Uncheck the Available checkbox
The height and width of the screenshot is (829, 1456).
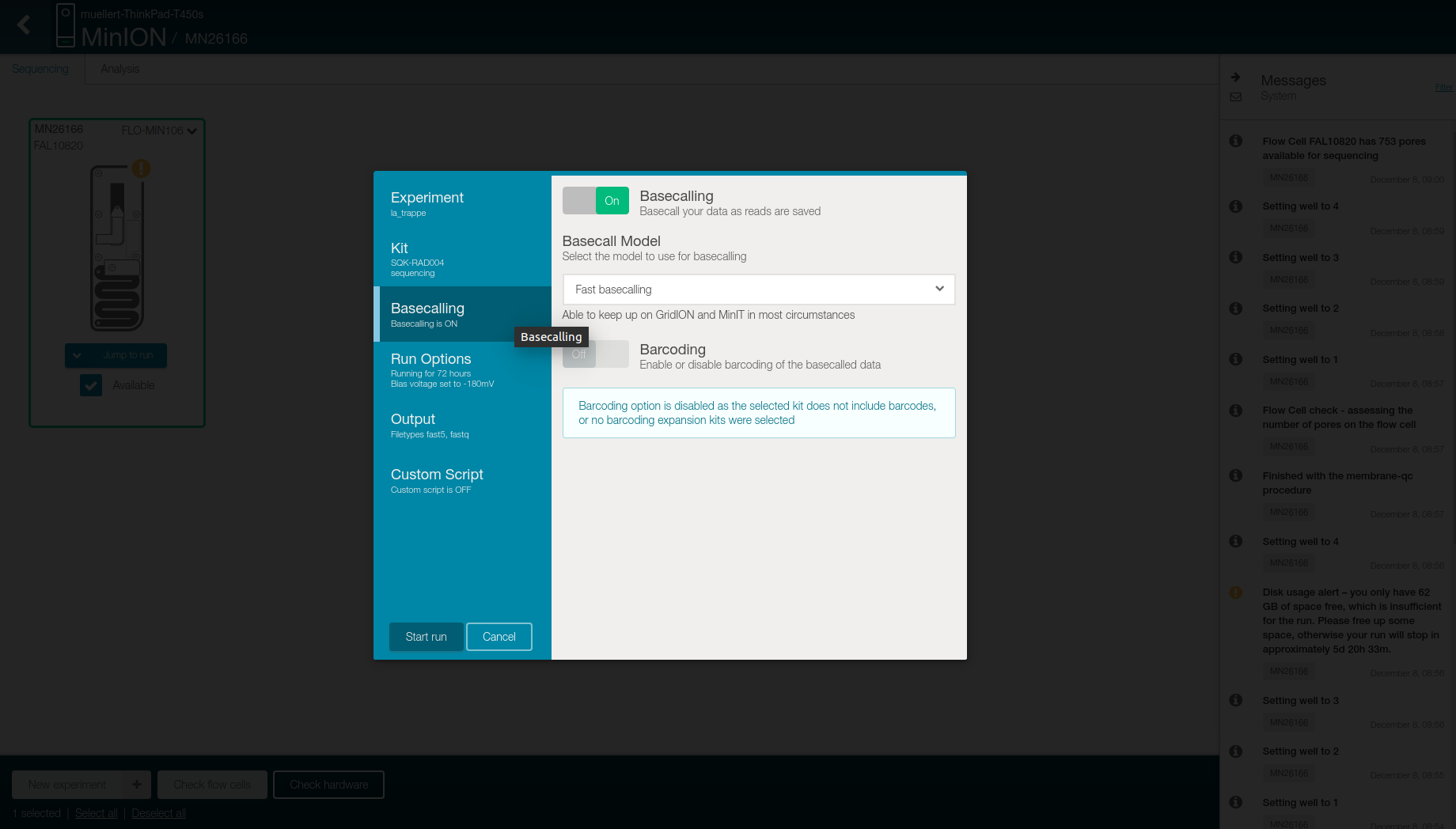pyautogui.click(x=91, y=385)
